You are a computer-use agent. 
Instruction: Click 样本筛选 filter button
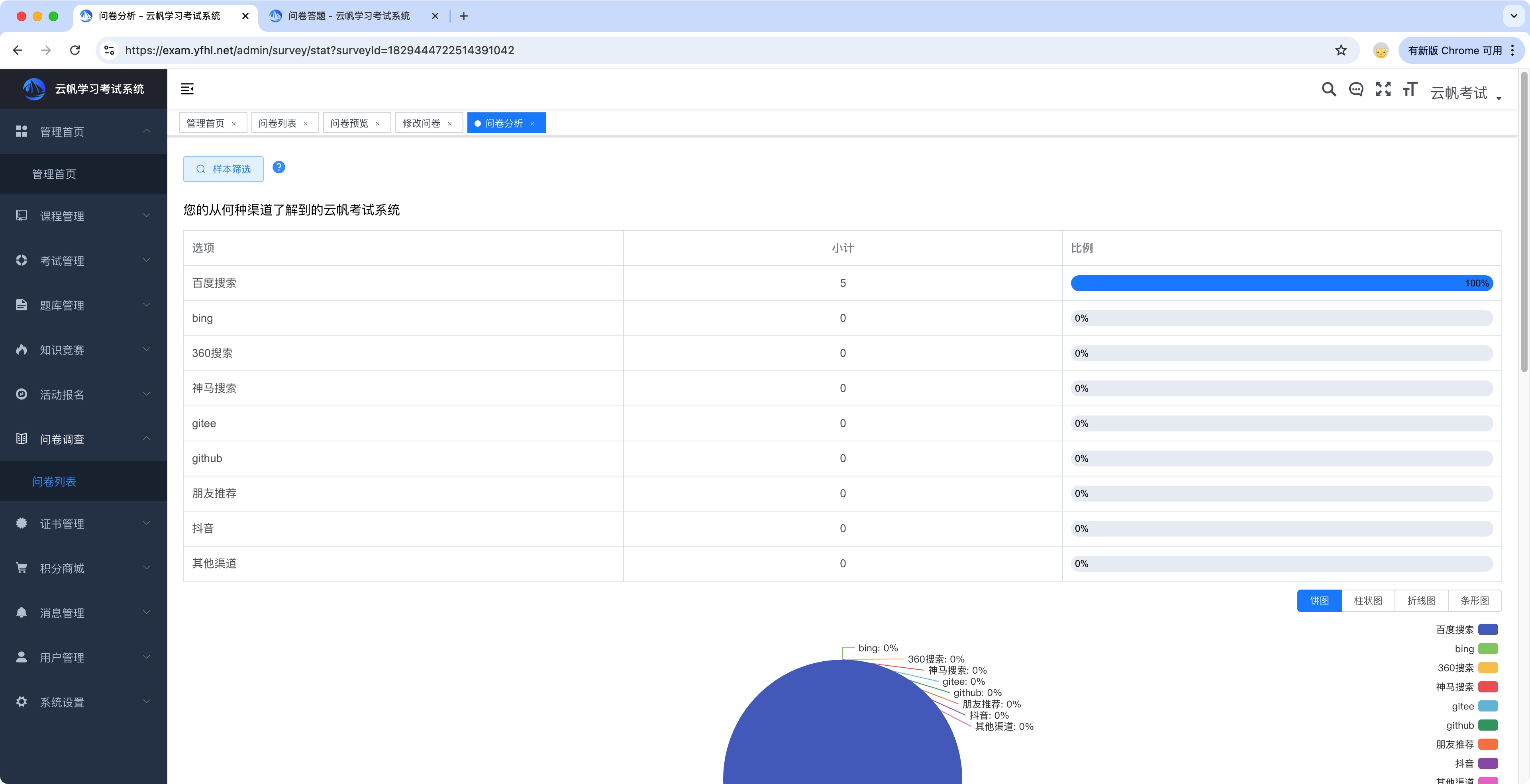(223, 169)
